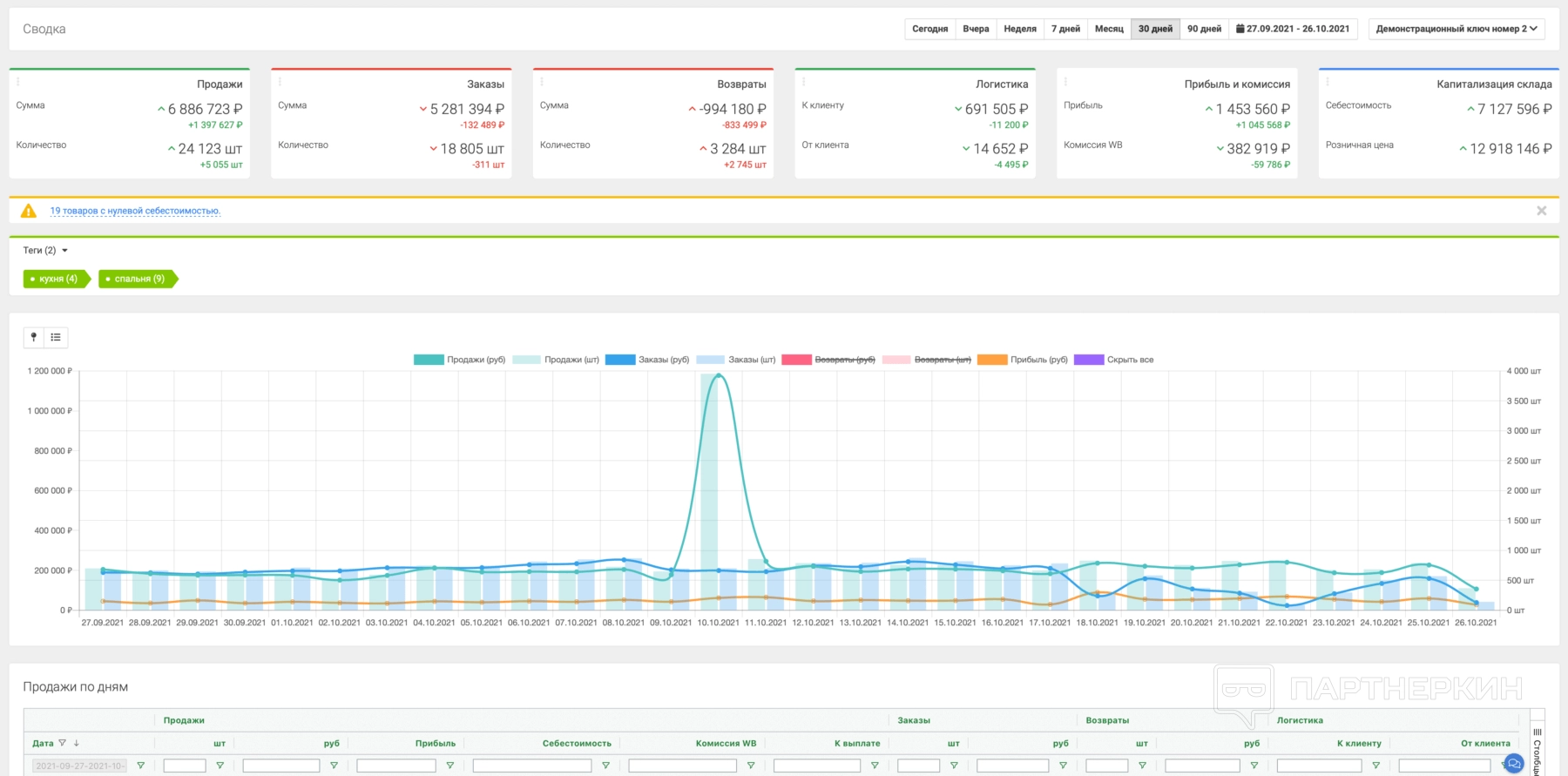The width and height of the screenshot is (1568, 776).
Task: Click the list view icon above chart
Action: click(x=56, y=337)
